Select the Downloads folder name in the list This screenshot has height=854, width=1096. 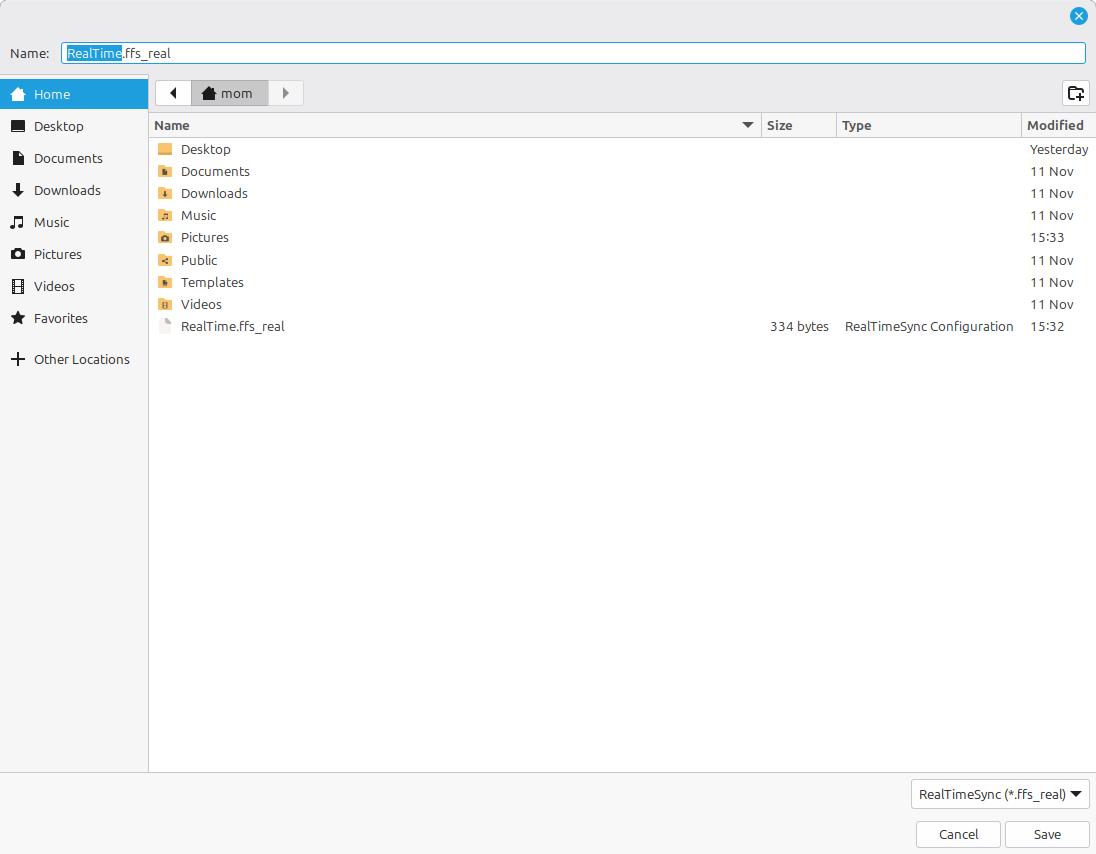215,194
